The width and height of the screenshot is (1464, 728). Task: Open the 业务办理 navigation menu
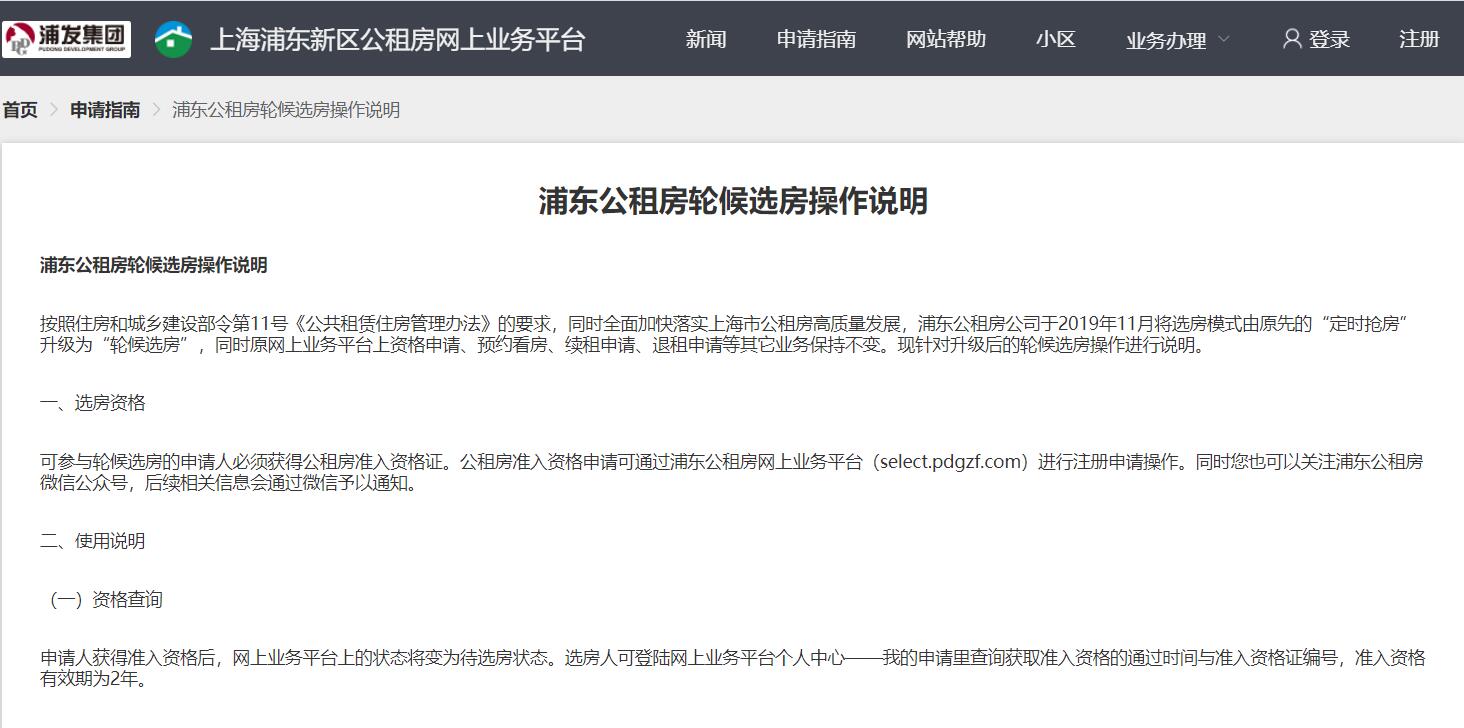click(1166, 40)
